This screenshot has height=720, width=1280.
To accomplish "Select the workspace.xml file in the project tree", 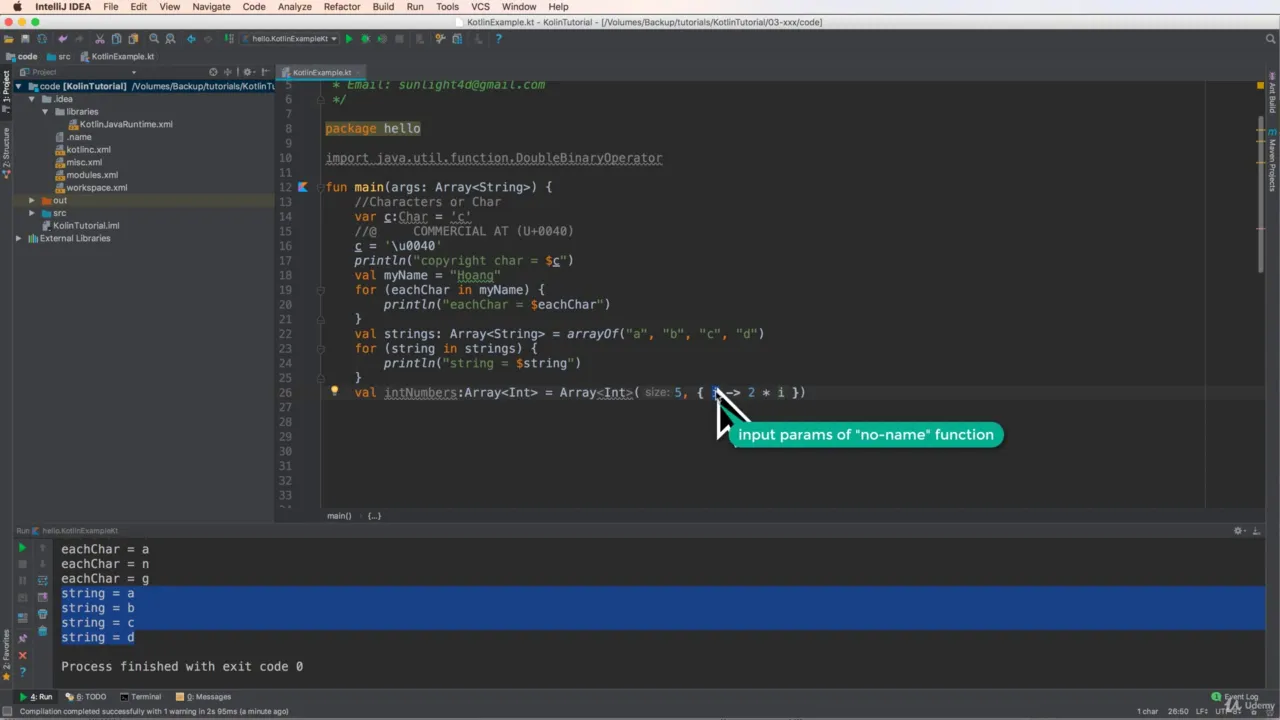I will tap(96, 187).
